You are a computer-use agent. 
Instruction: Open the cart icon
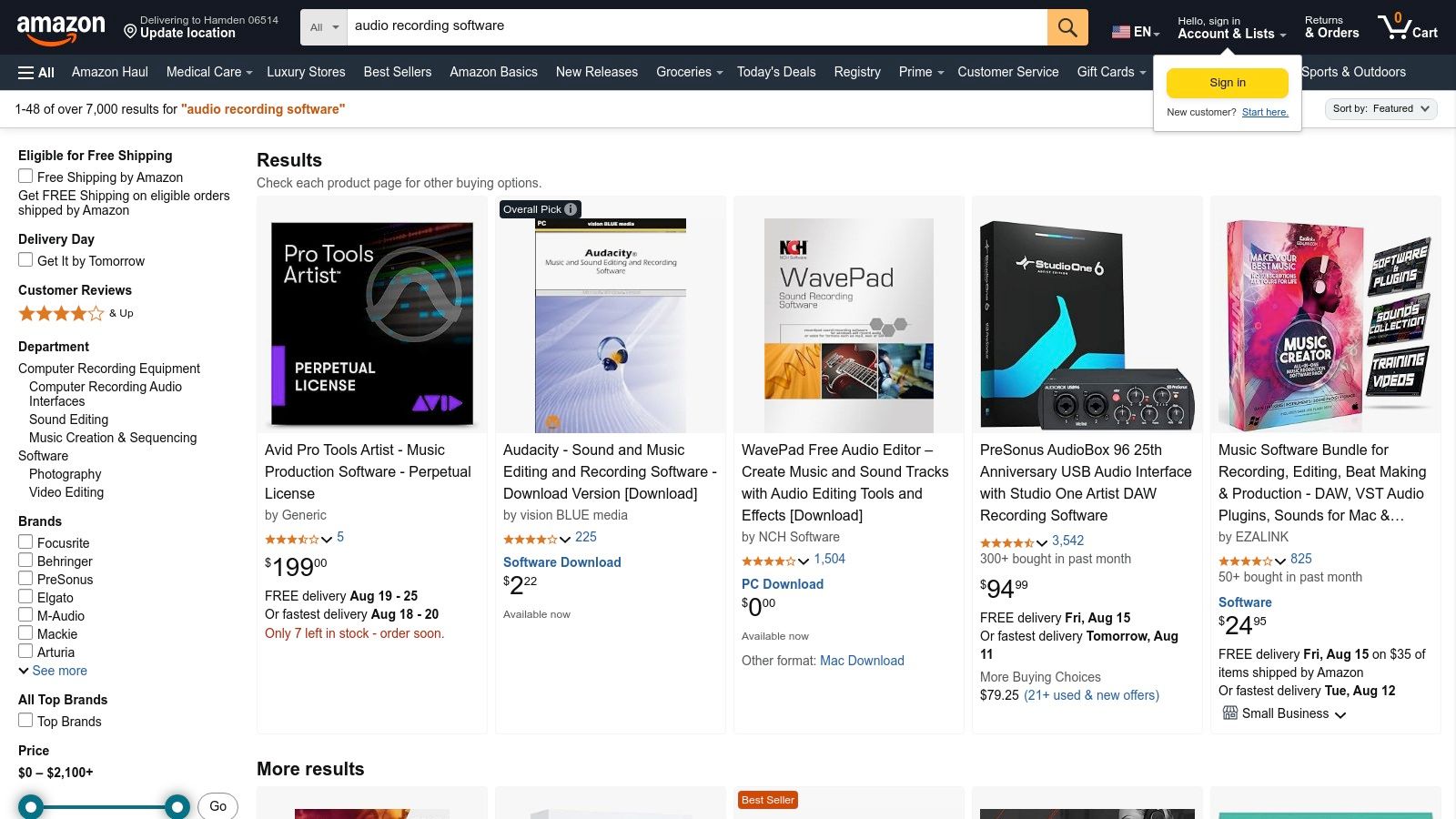(x=1407, y=27)
